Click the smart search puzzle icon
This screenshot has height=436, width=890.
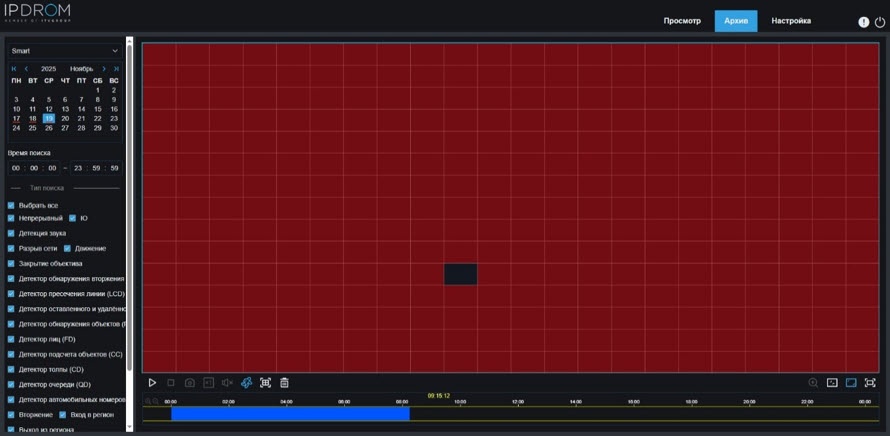coord(246,383)
